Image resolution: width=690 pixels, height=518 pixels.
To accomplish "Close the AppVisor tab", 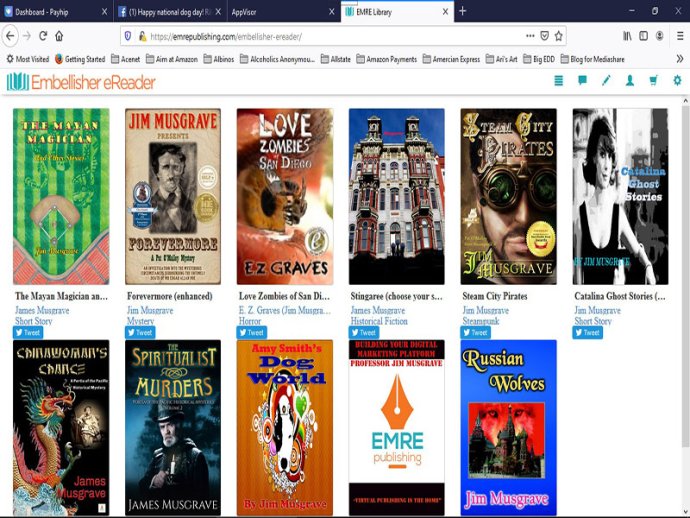I will point(332,12).
